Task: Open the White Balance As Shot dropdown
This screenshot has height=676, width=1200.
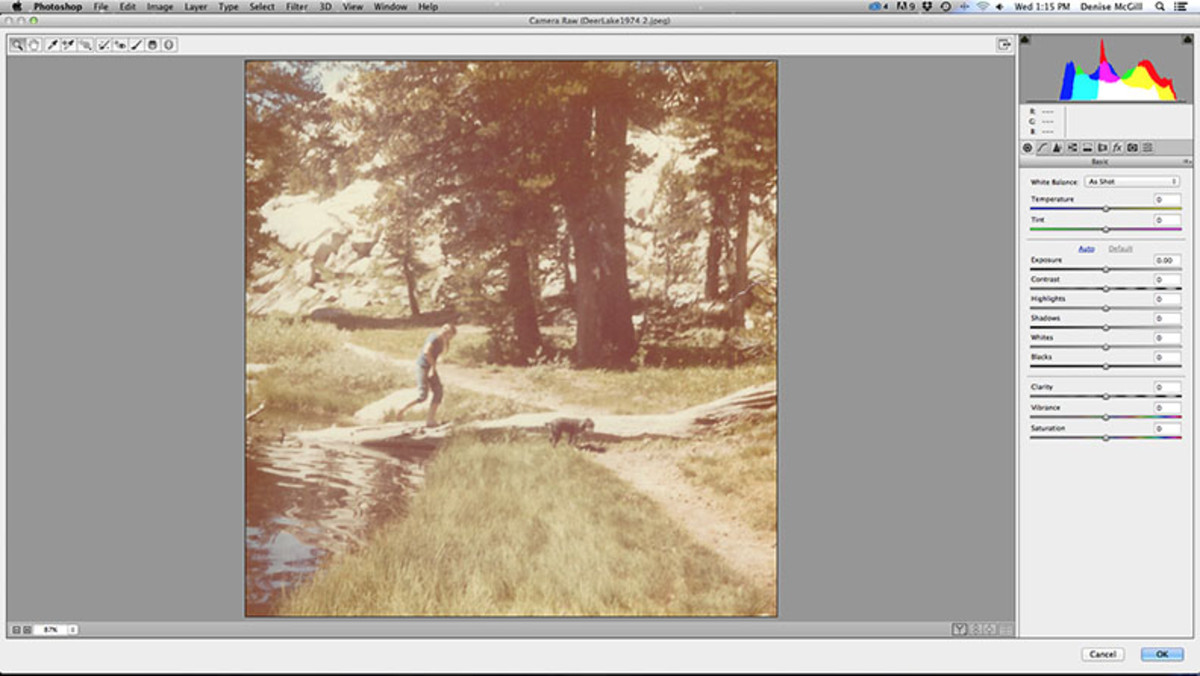Action: click(1132, 181)
